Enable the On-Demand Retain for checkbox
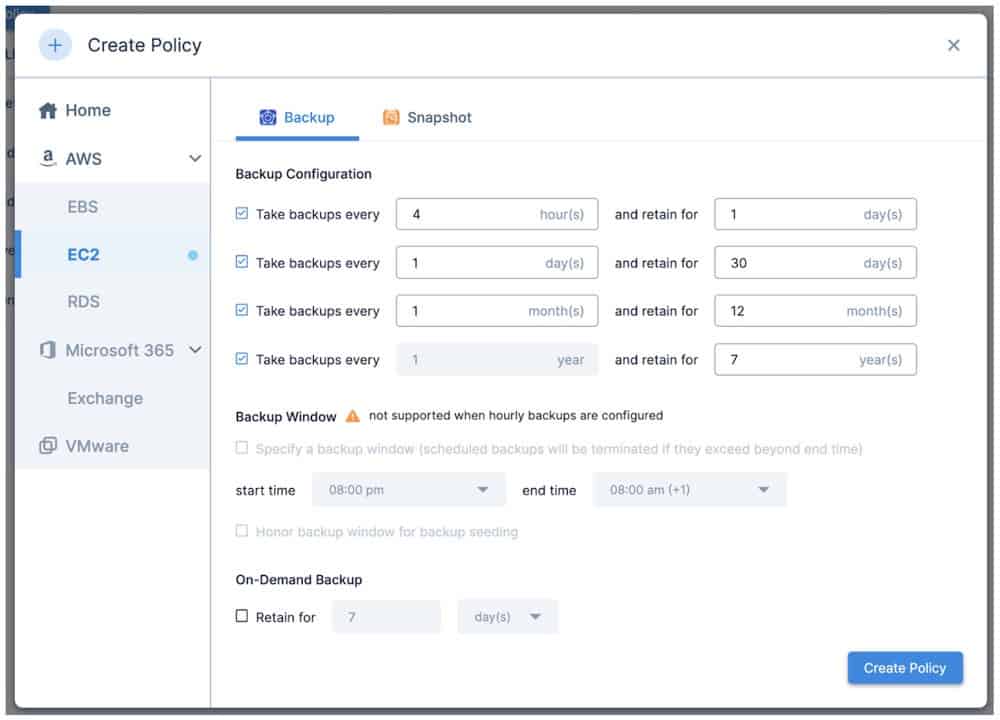Viewport: 1000px width, 720px height. coord(242,616)
